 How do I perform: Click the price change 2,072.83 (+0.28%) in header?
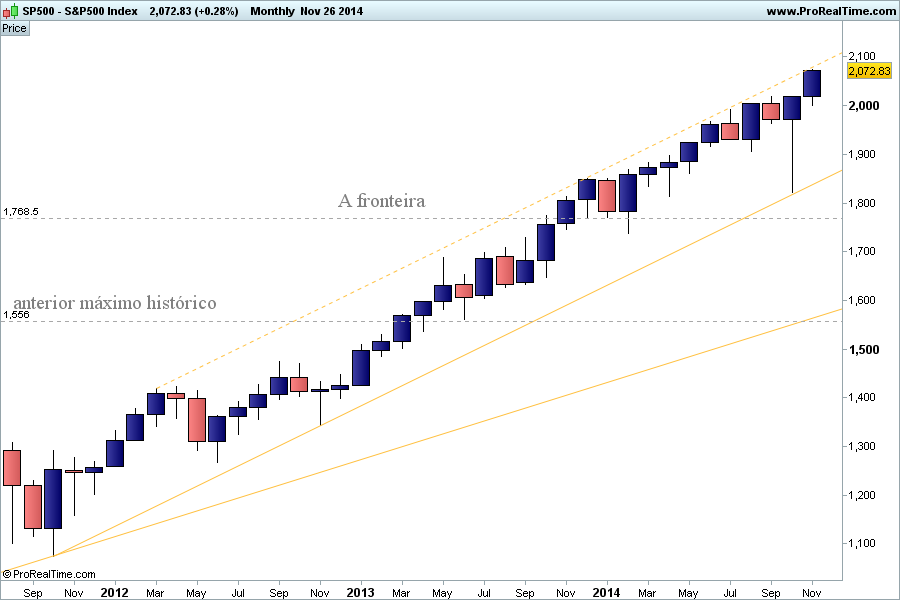click(193, 11)
